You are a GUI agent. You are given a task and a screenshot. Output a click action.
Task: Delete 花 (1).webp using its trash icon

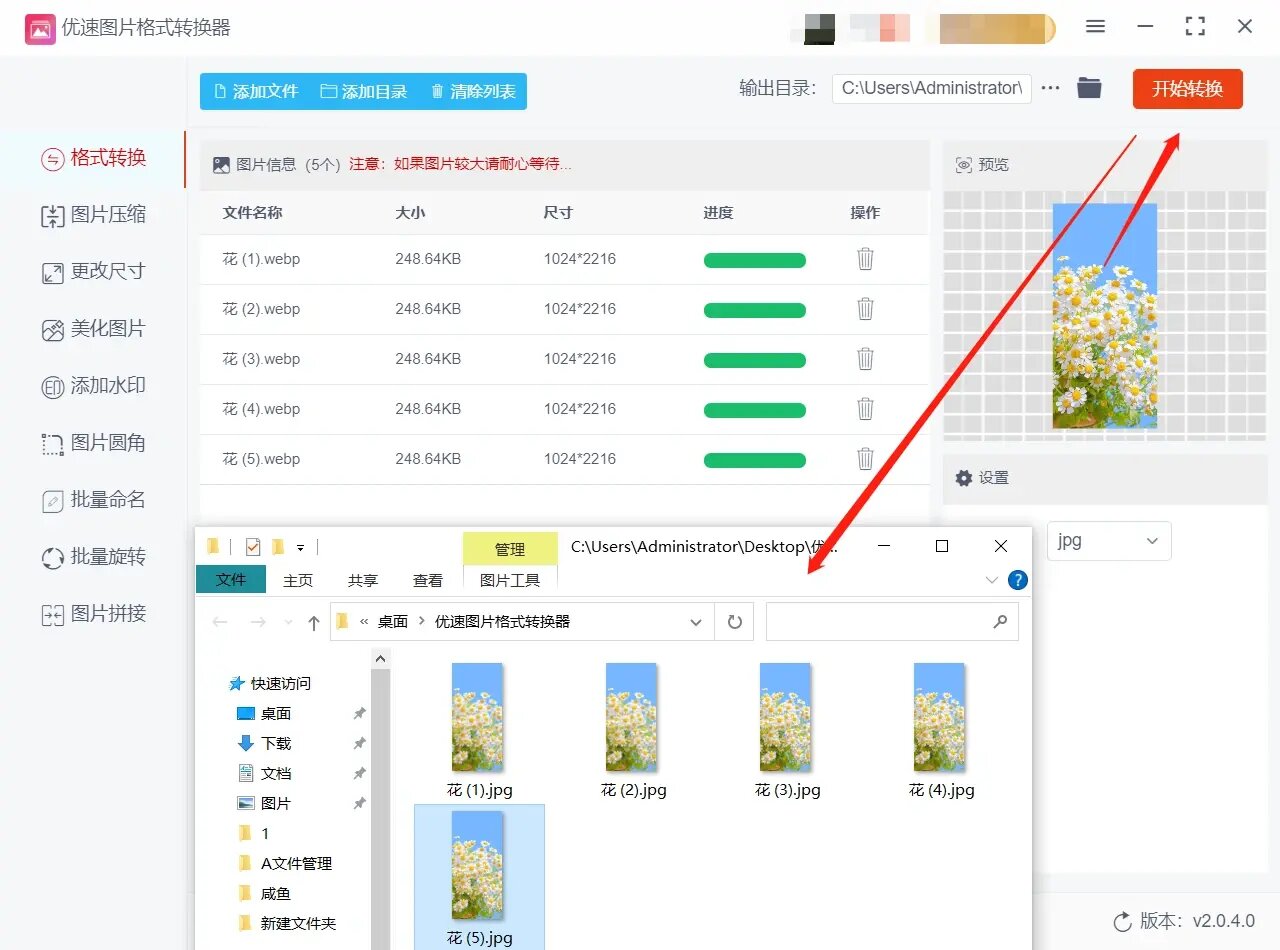tap(864, 258)
